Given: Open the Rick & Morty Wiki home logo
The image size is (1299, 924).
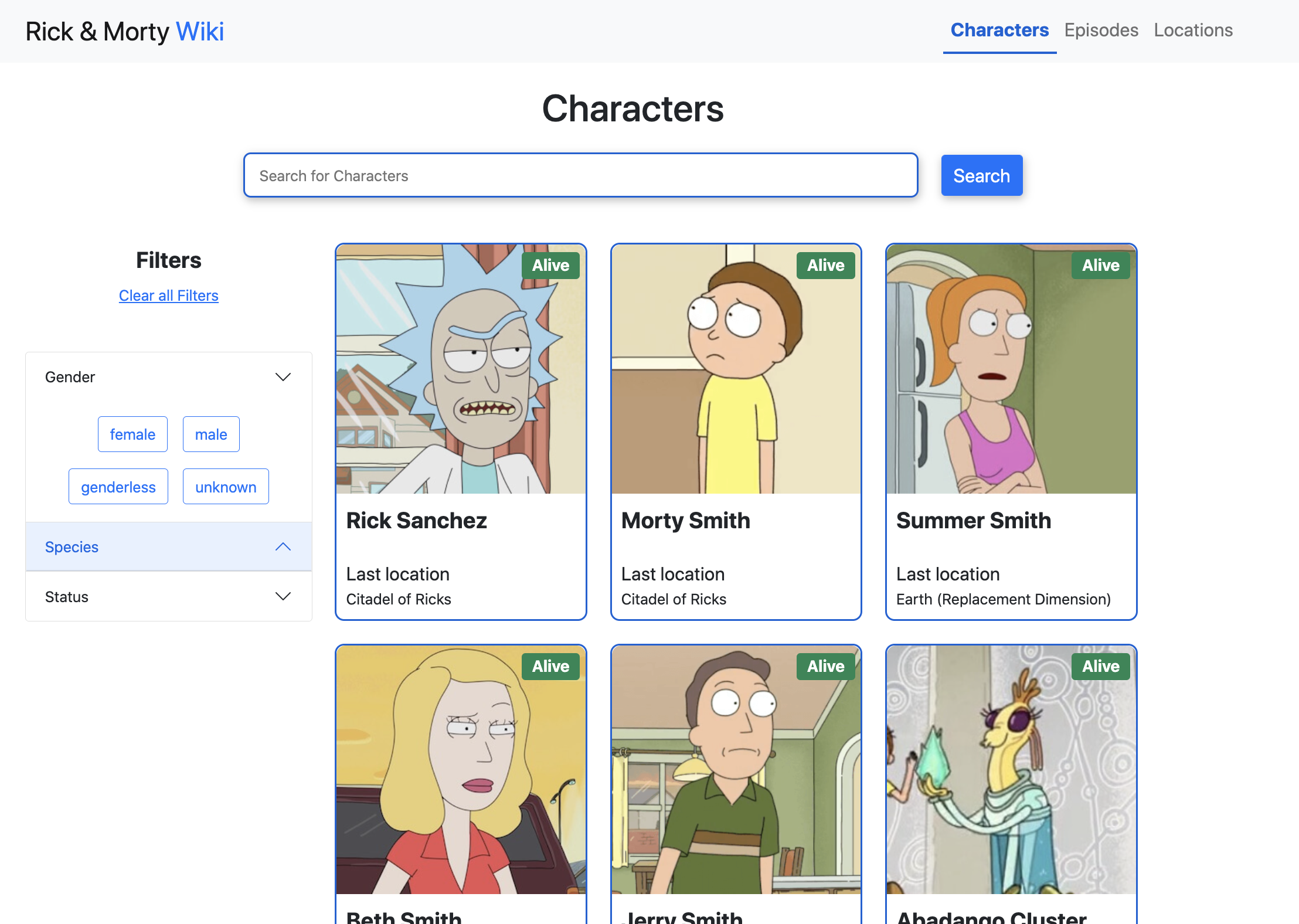Looking at the screenshot, I should click(125, 32).
